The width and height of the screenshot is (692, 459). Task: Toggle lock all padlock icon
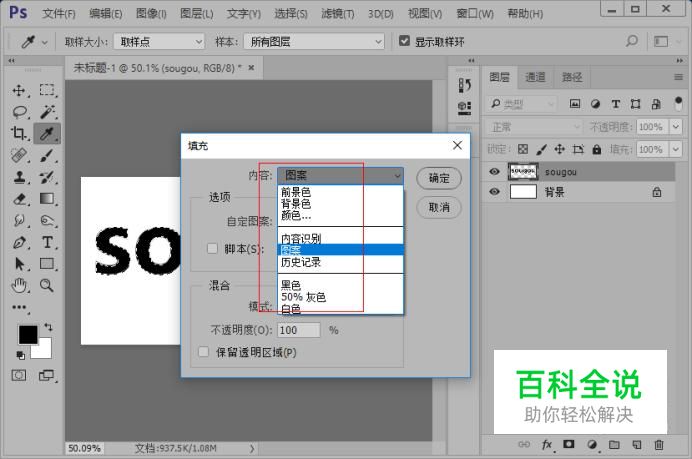[597, 149]
